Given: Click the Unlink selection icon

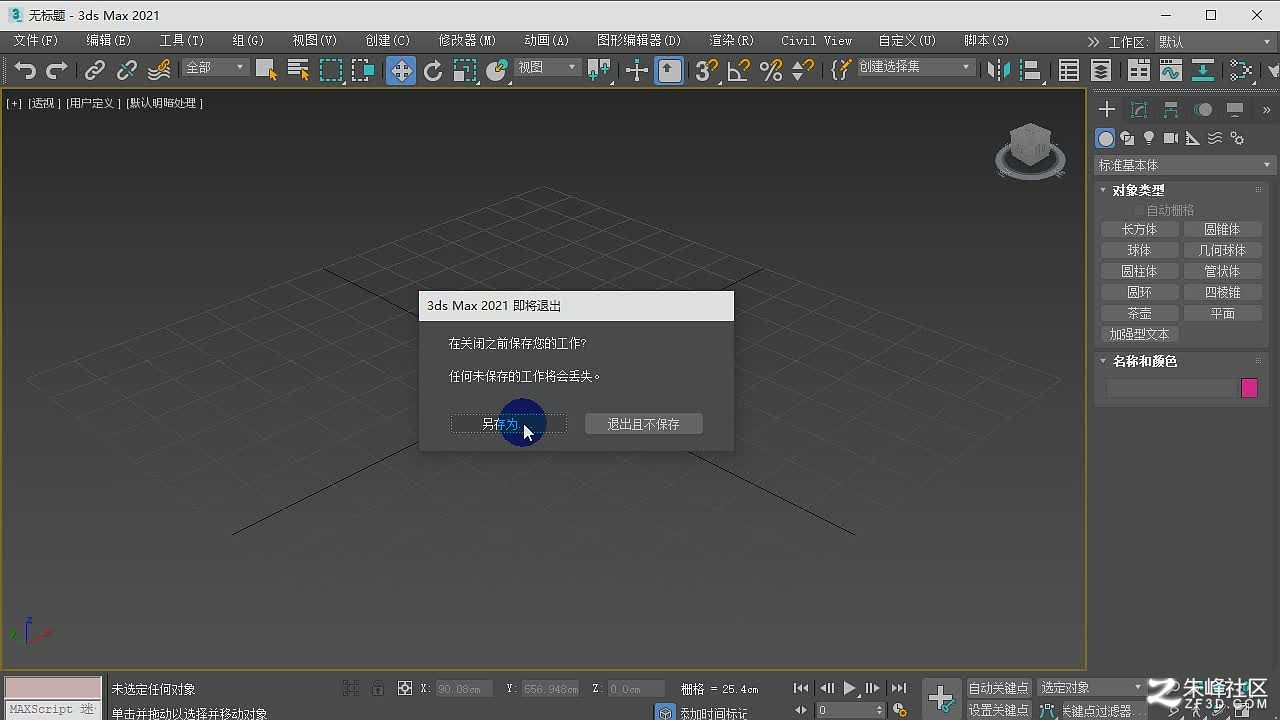Looking at the screenshot, I should (126, 70).
